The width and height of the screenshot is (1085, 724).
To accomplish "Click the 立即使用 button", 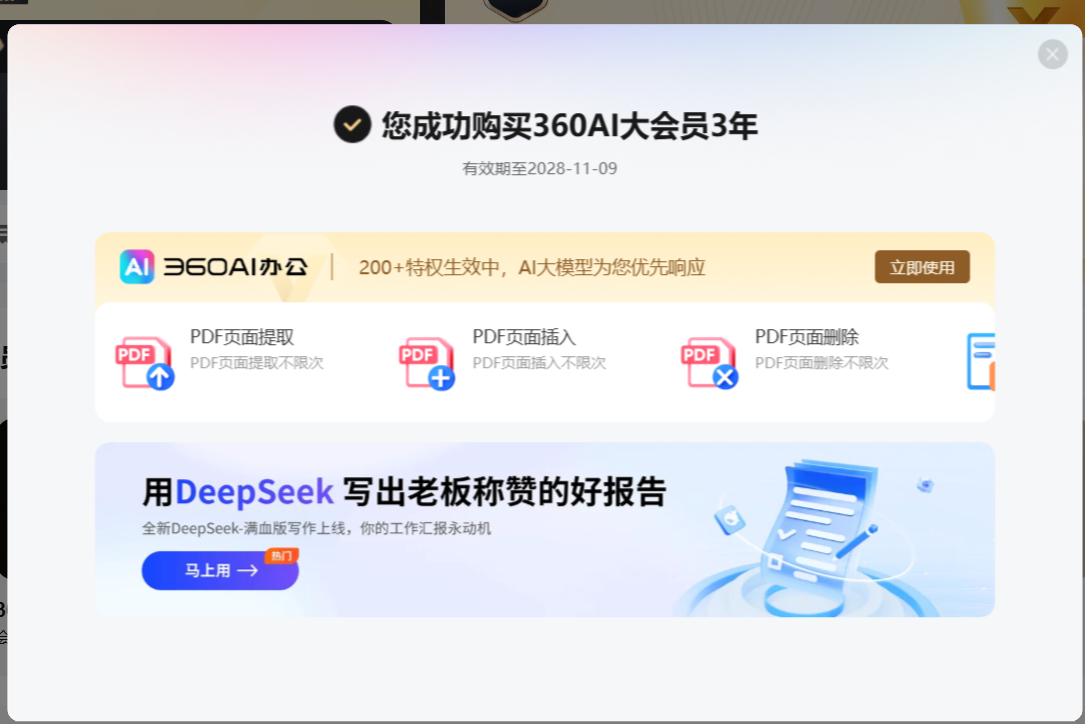I will pyautogui.click(x=922, y=267).
